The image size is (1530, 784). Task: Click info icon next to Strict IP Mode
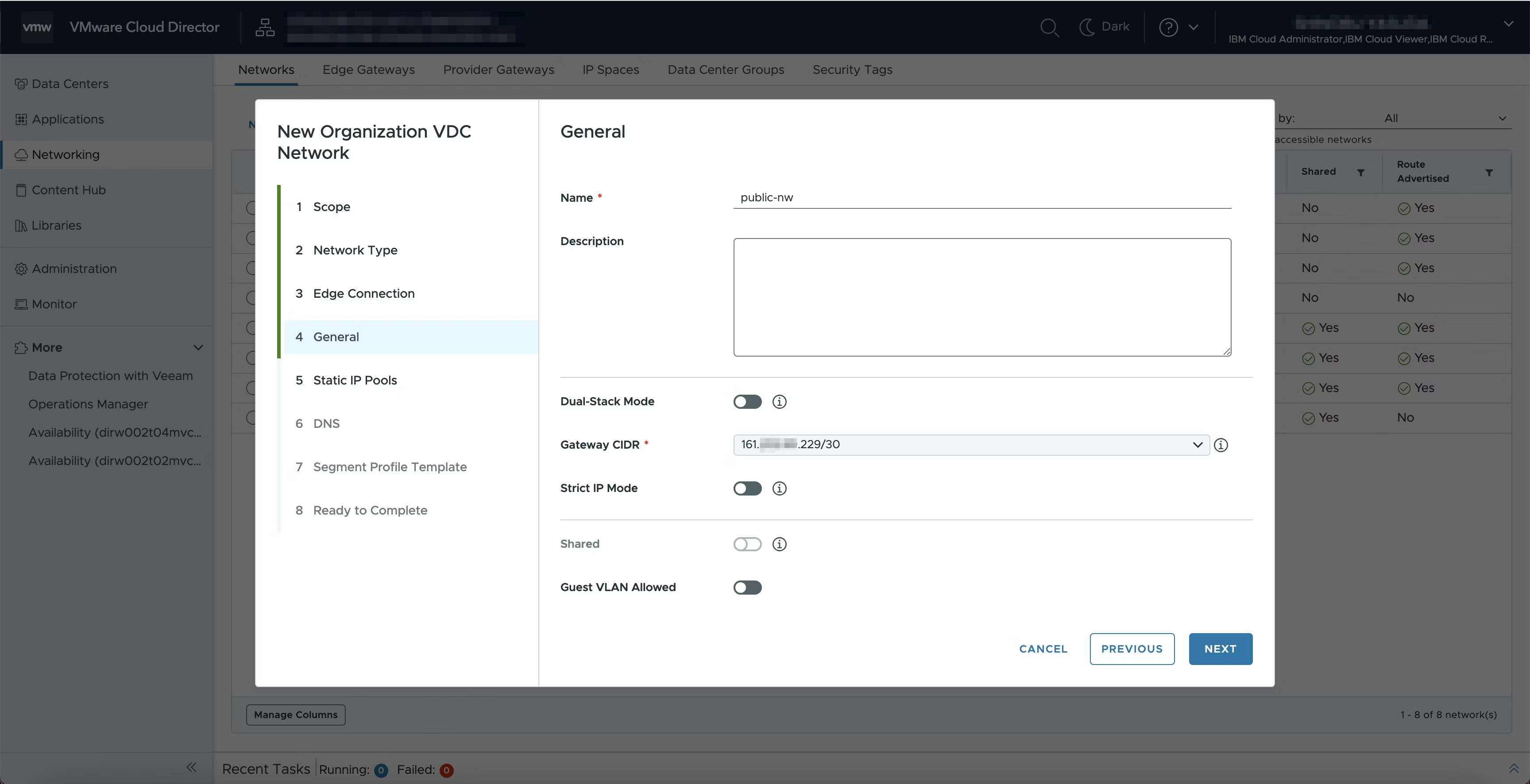[779, 488]
